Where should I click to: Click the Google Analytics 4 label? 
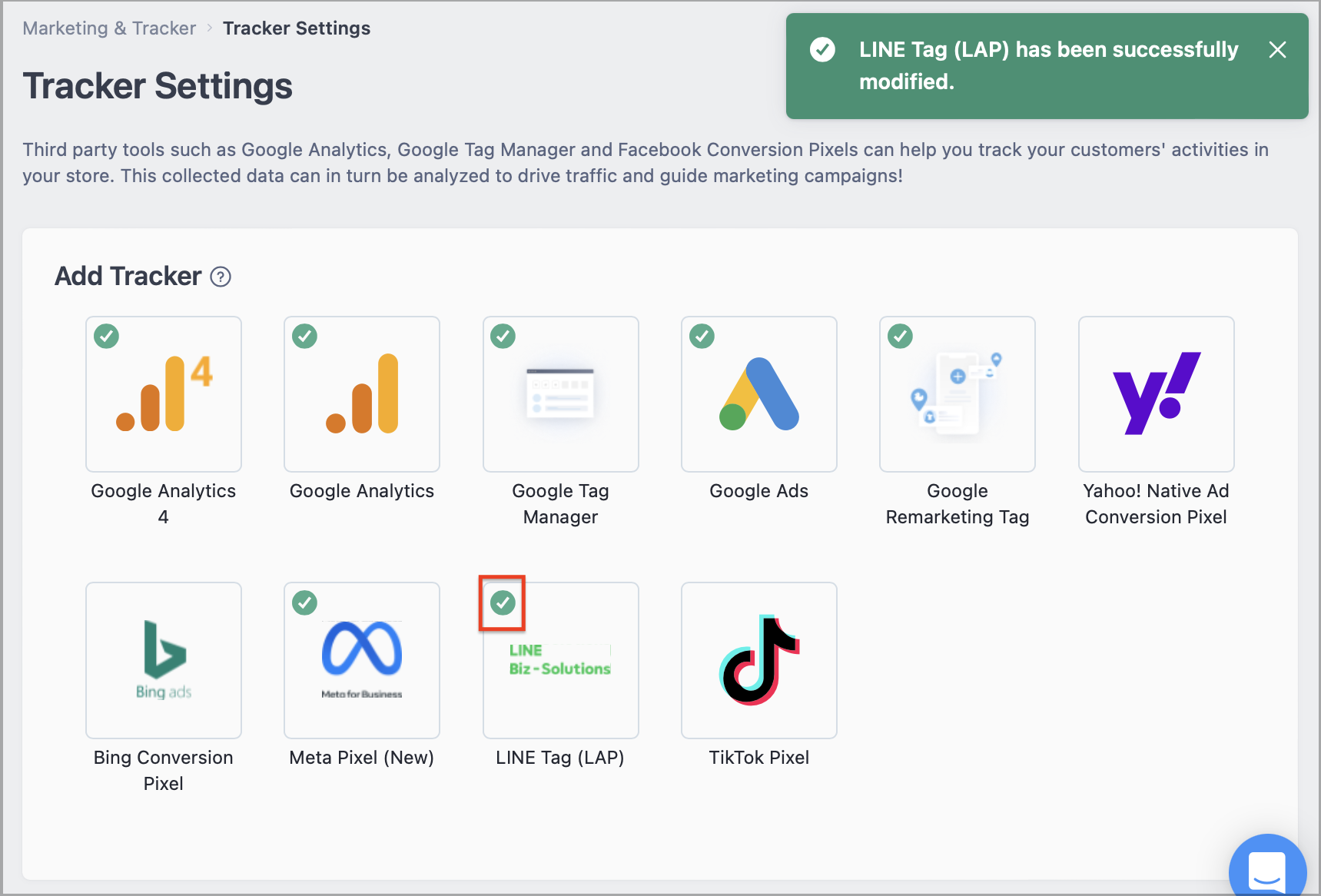164,504
